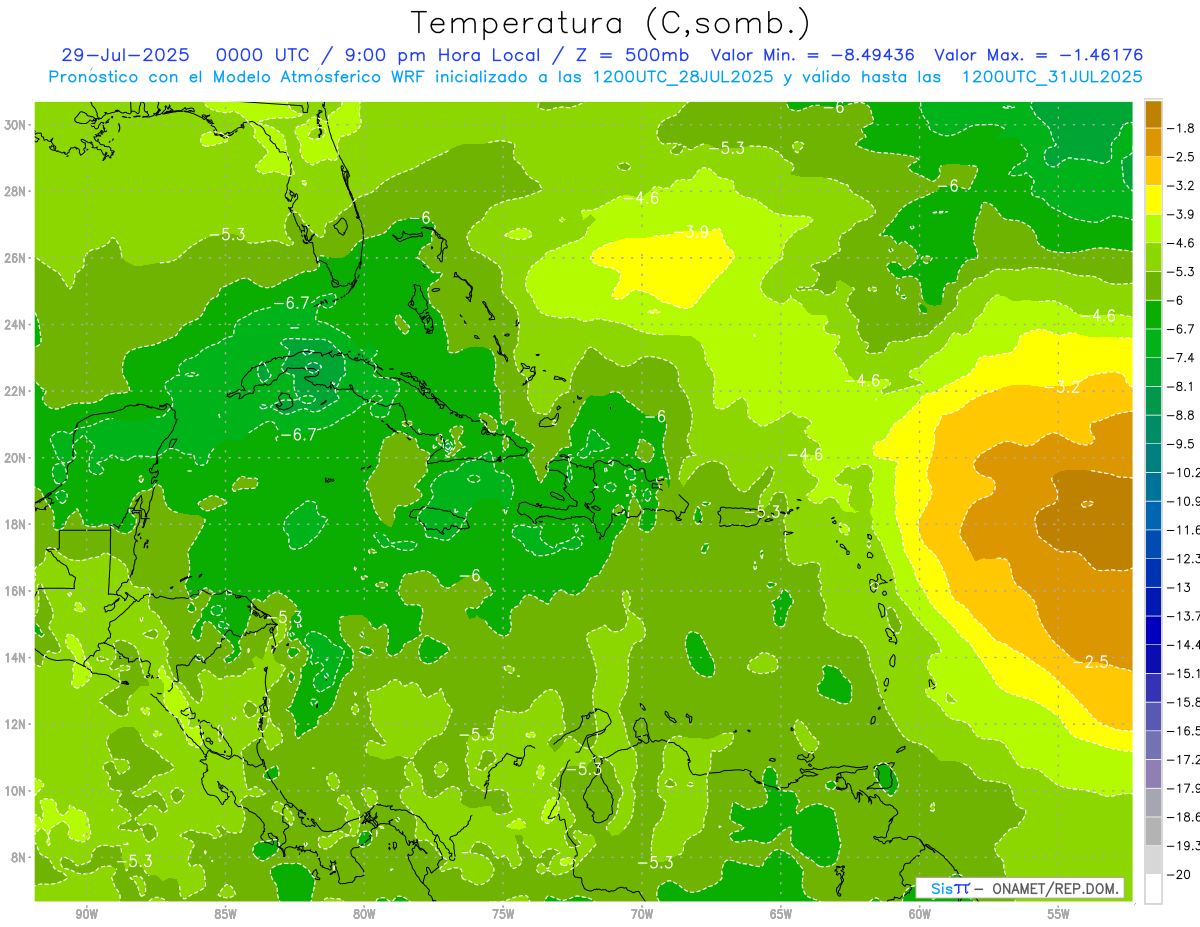
Task: Click the '-20' legend value
Action: 1177,874
